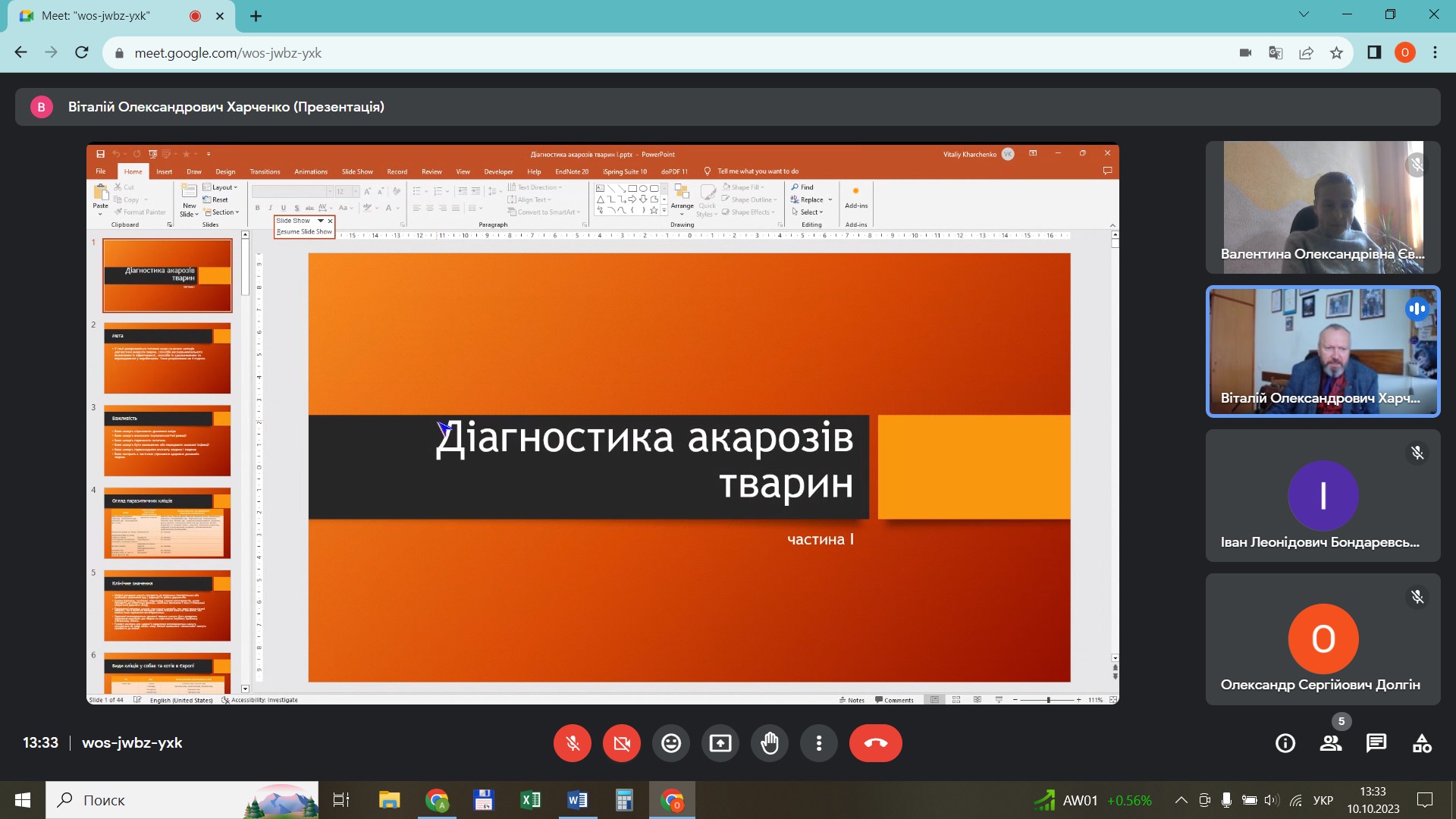Screen dimensions: 1456x819
Task: Reload the Meet page in Chrome
Action: point(82,52)
